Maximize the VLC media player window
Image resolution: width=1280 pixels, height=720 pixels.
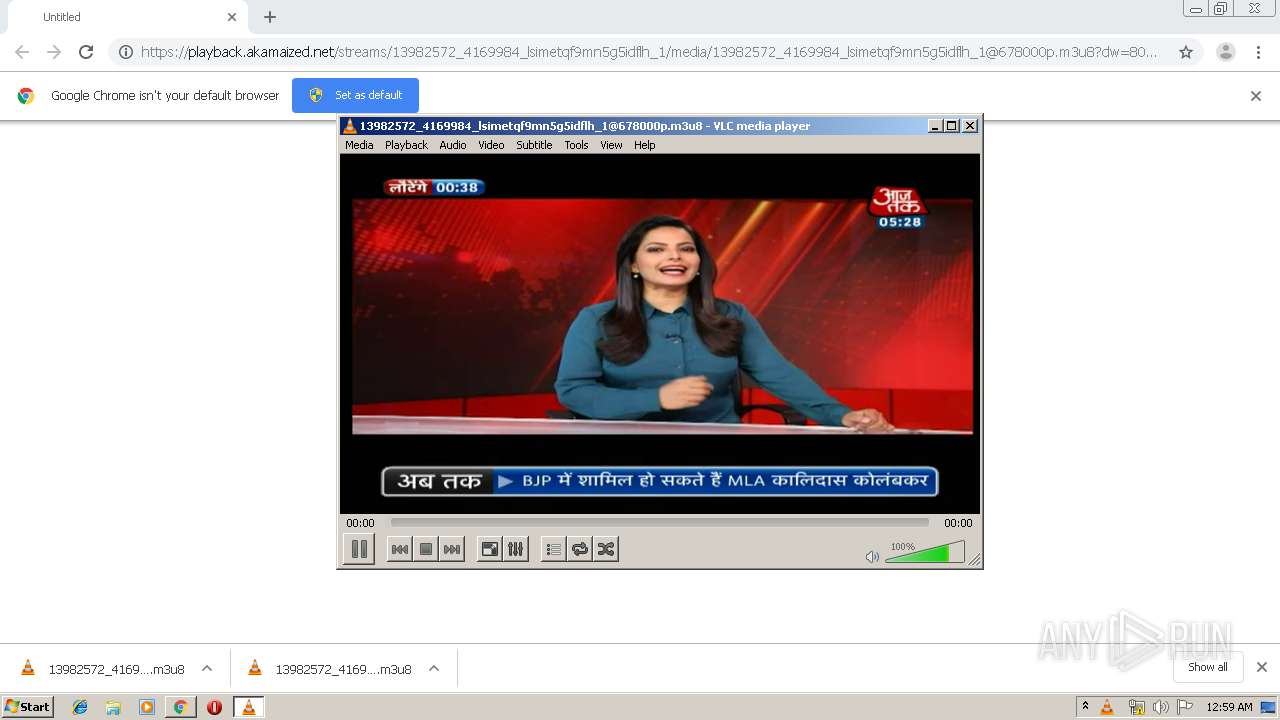tap(952, 126)
